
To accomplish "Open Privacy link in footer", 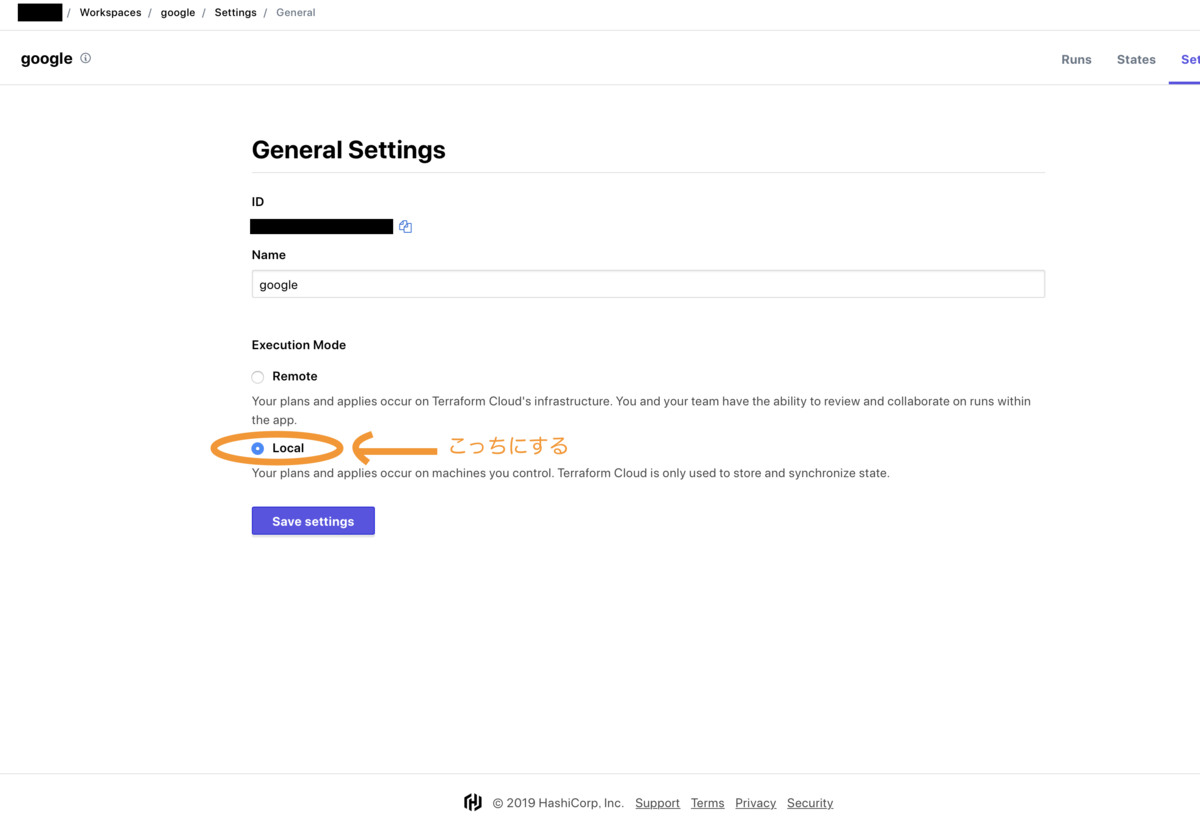I will pyautogui.click(x=755, y=803).
